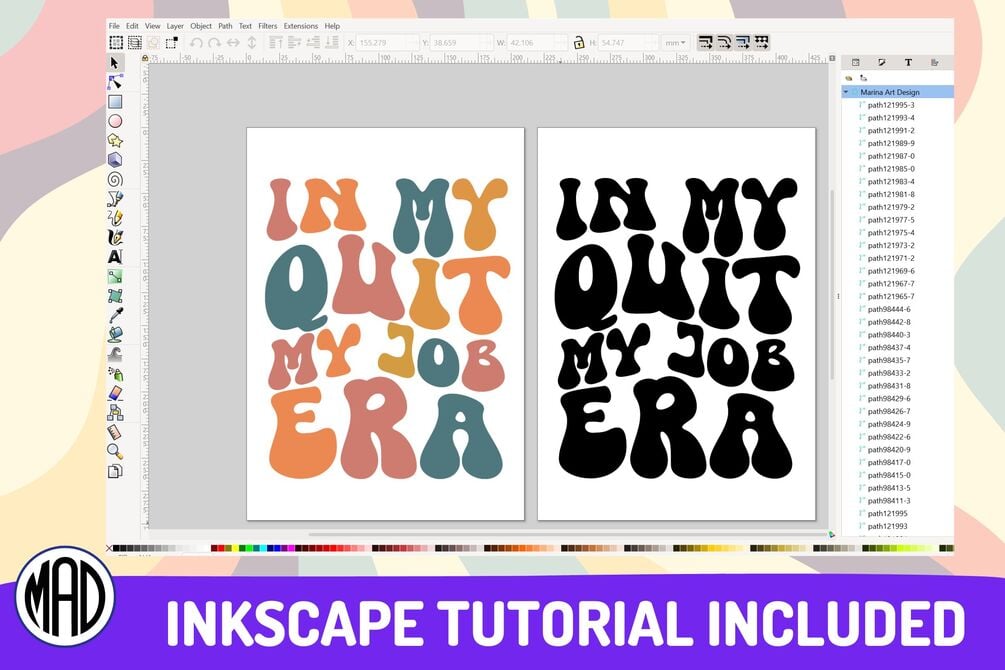
Task: Click the Deselect toolbar icon
Action: (153, 42)
